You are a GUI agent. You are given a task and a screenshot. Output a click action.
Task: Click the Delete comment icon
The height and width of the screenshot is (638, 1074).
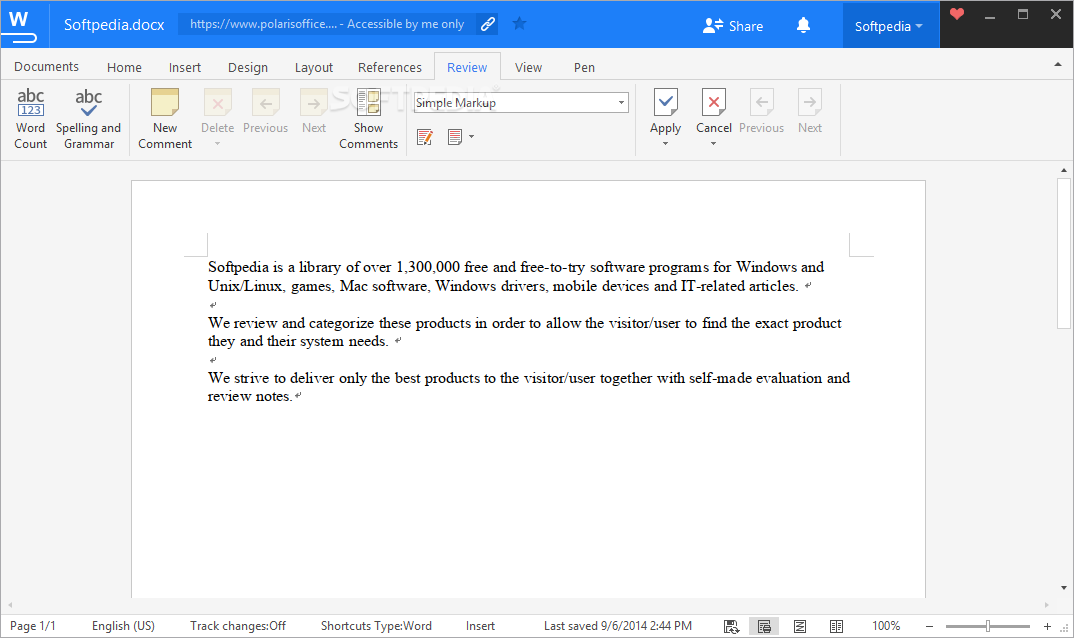(217, 103)
